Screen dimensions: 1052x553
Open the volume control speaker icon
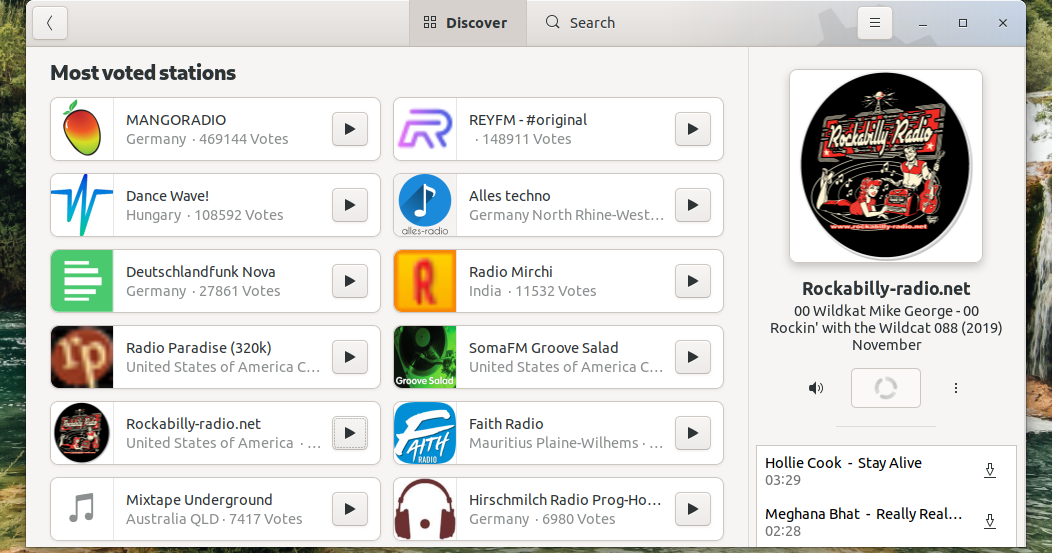click(816, 388)
